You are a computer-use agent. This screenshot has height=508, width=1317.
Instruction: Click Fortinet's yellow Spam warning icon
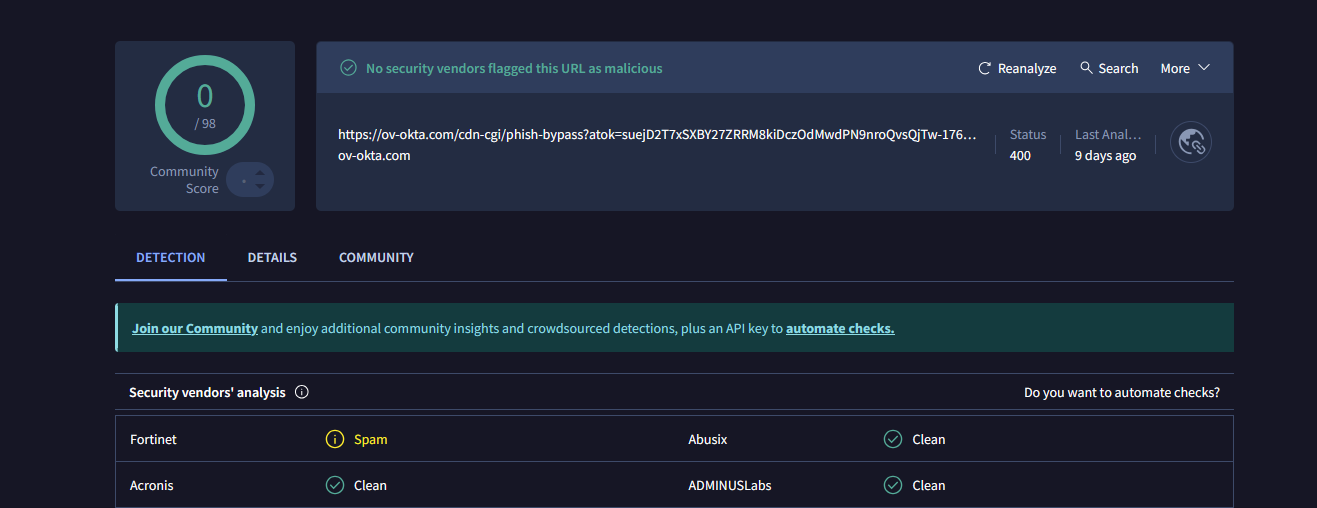point(335,439)
